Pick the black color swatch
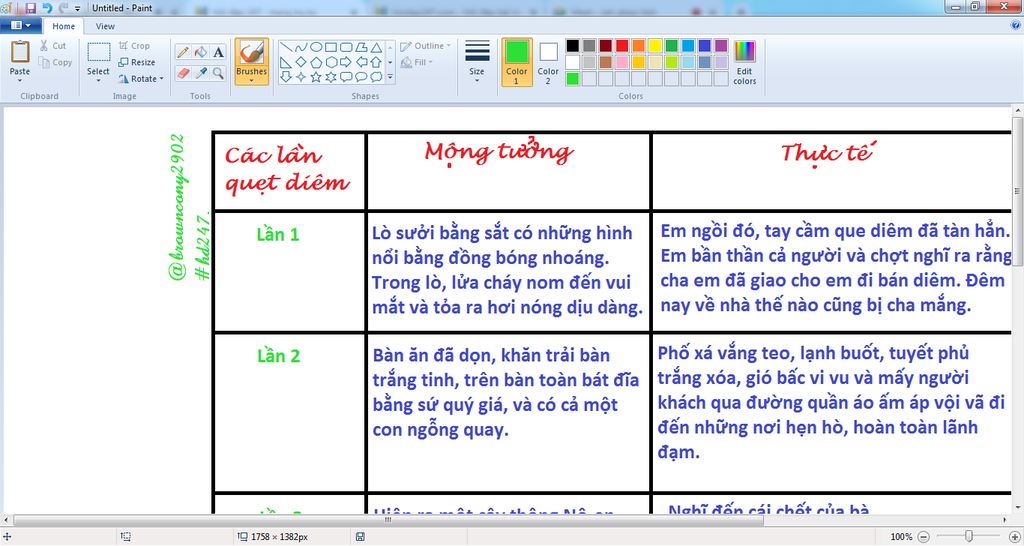The height and width of the screenshot is (546, 1024). 573,46
